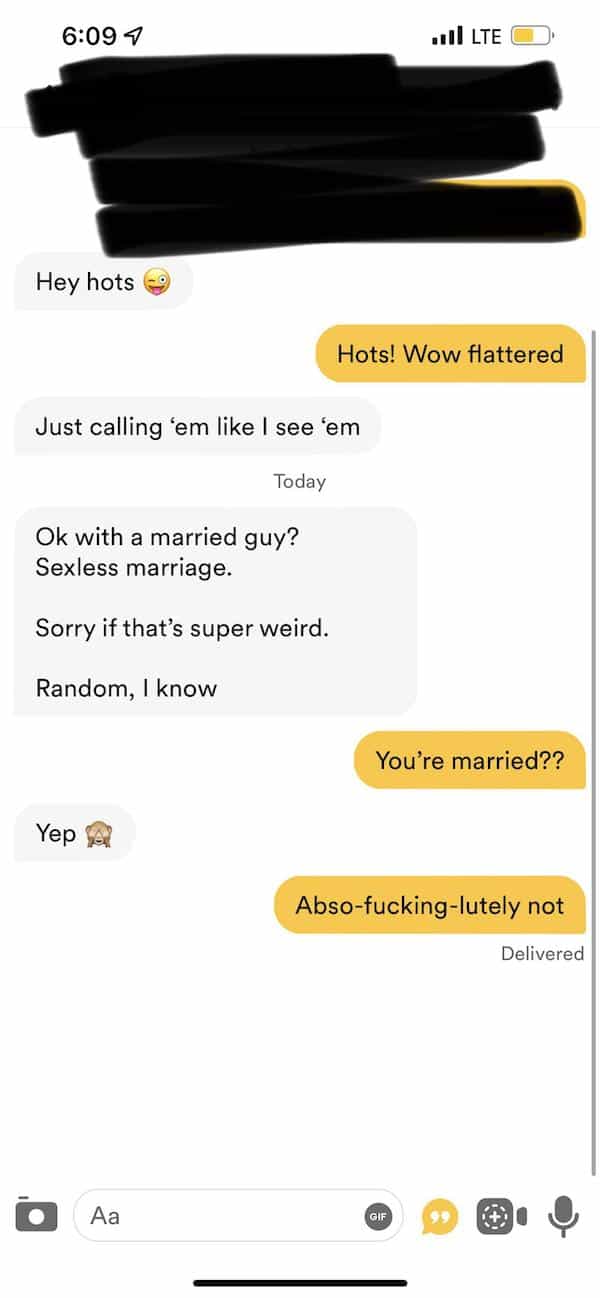Tap the battery icon in status bar

[x=531, y=37]
